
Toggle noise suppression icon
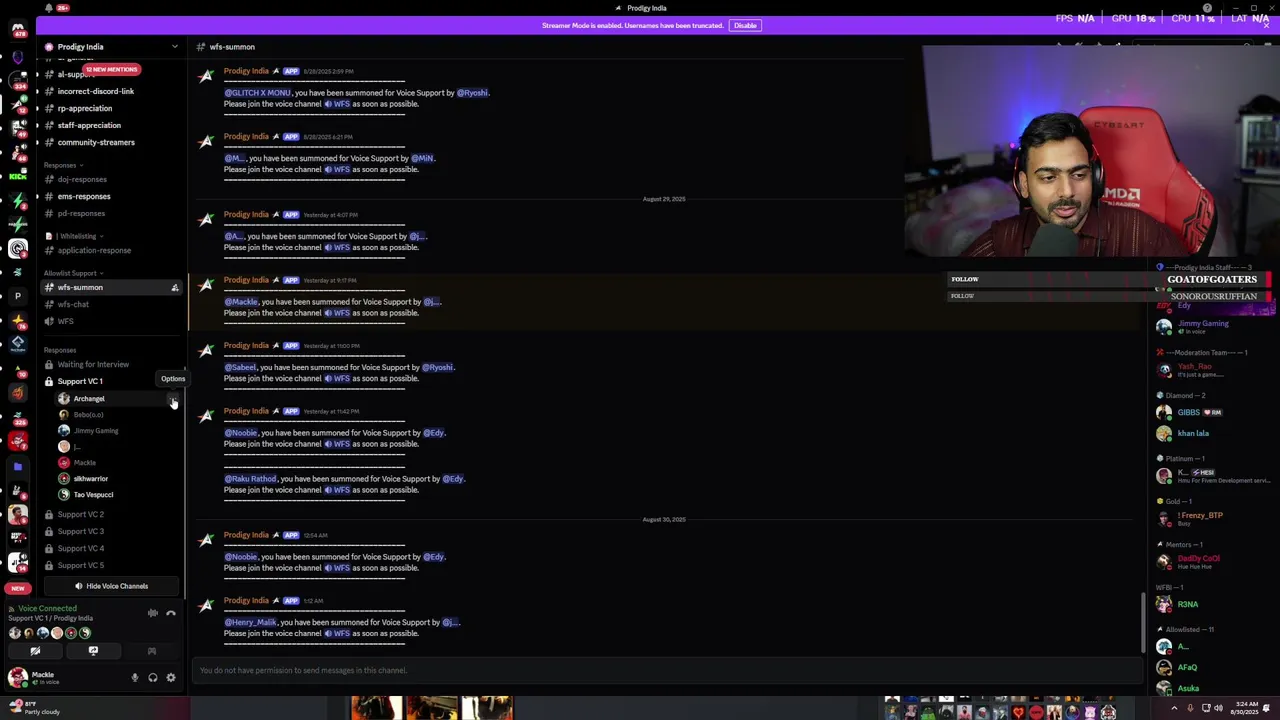pos(153,613)
